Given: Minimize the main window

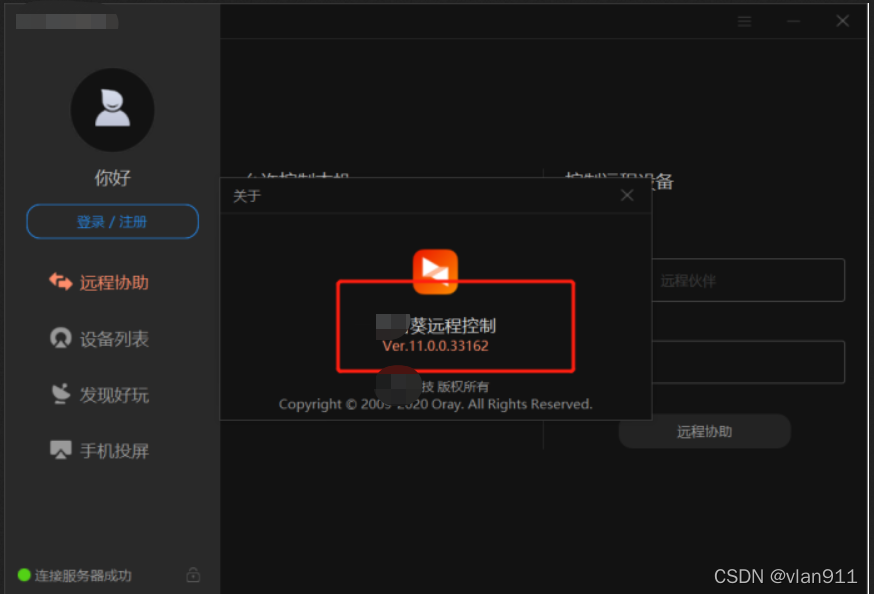Looking at the screenshot, I should point(794,22).
